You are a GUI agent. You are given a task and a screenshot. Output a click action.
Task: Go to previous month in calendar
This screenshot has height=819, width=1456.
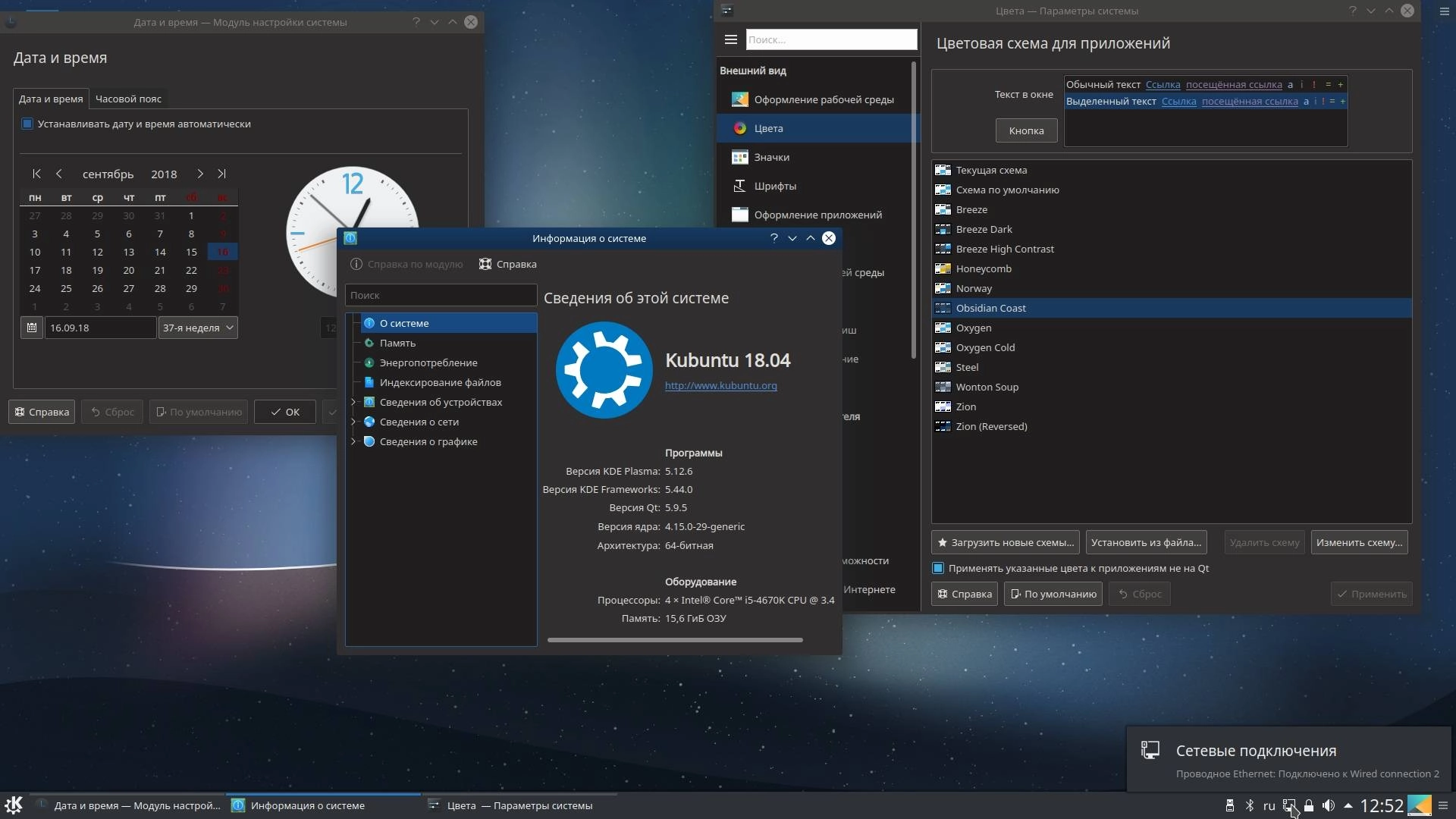59,174
